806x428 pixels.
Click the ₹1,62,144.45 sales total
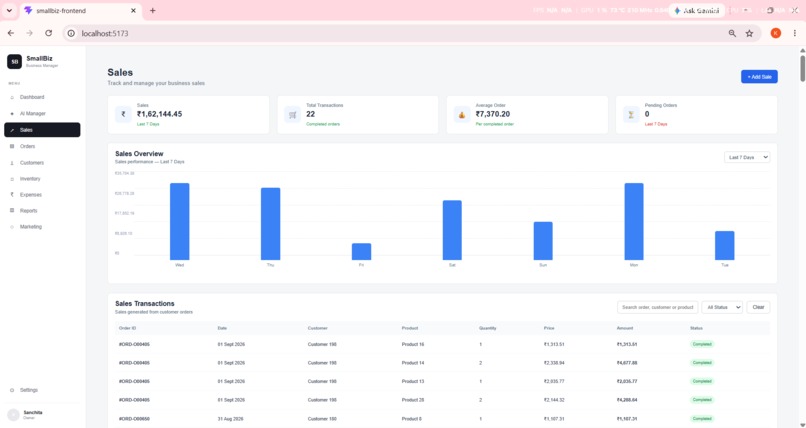[x=159, y=114]
